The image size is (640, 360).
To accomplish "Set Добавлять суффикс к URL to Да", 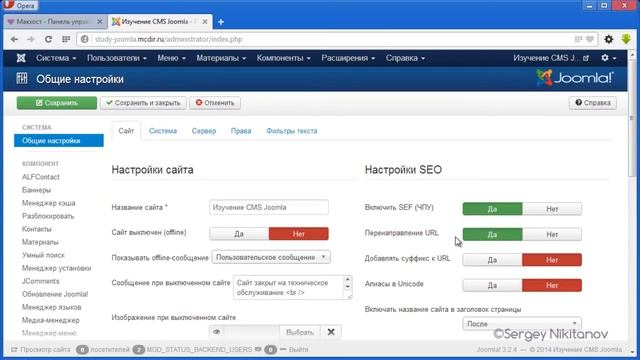I will [x=492, y=260].
